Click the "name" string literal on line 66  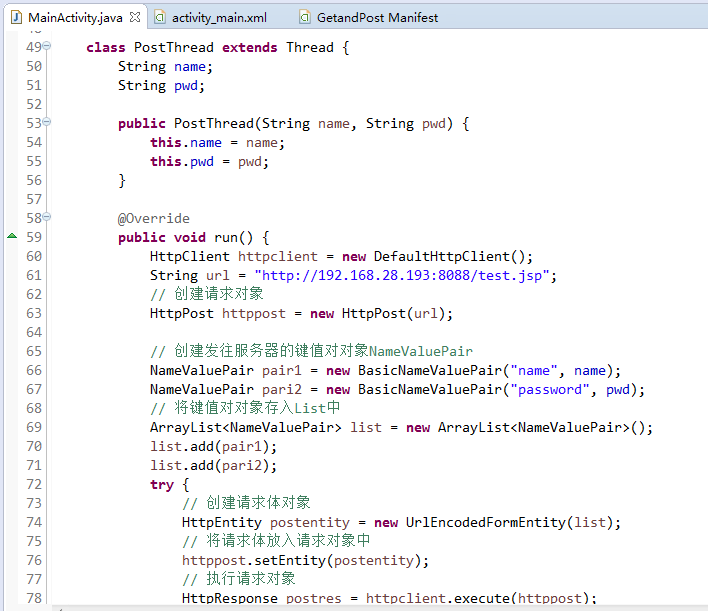534,370
